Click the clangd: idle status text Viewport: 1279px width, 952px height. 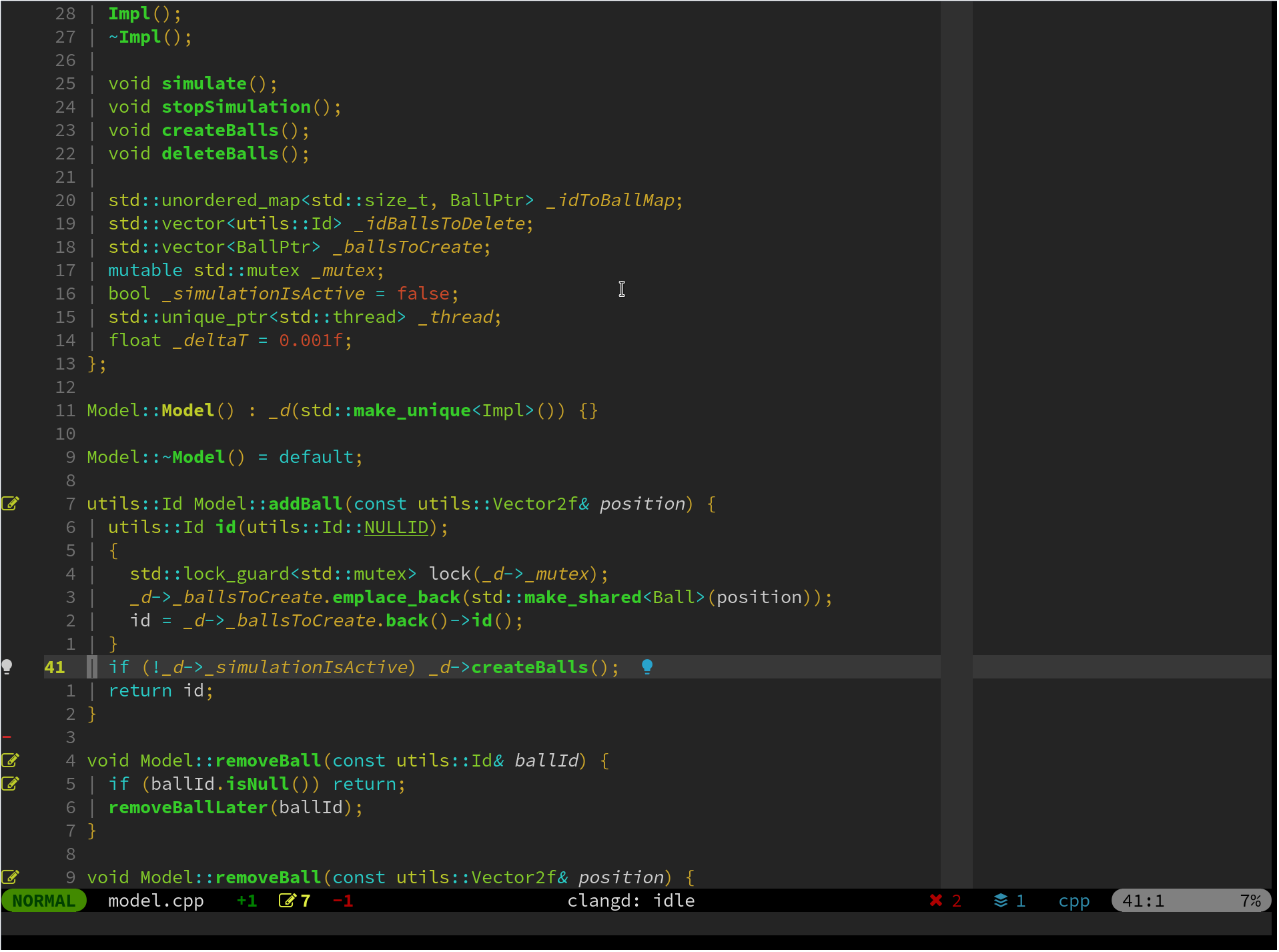point(630,900)
